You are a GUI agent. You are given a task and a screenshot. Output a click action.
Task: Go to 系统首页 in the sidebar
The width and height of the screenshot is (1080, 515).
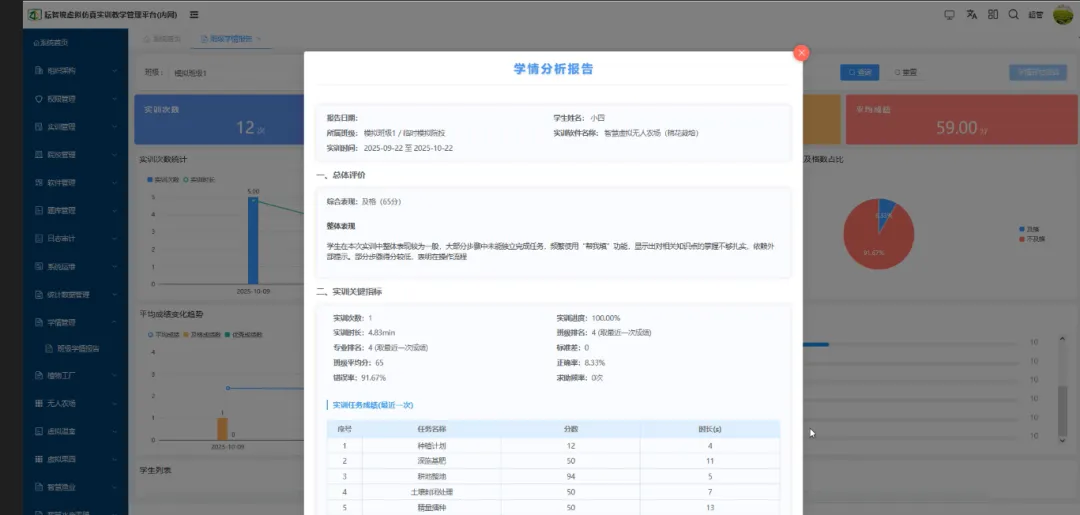click(x=51, y=43)
